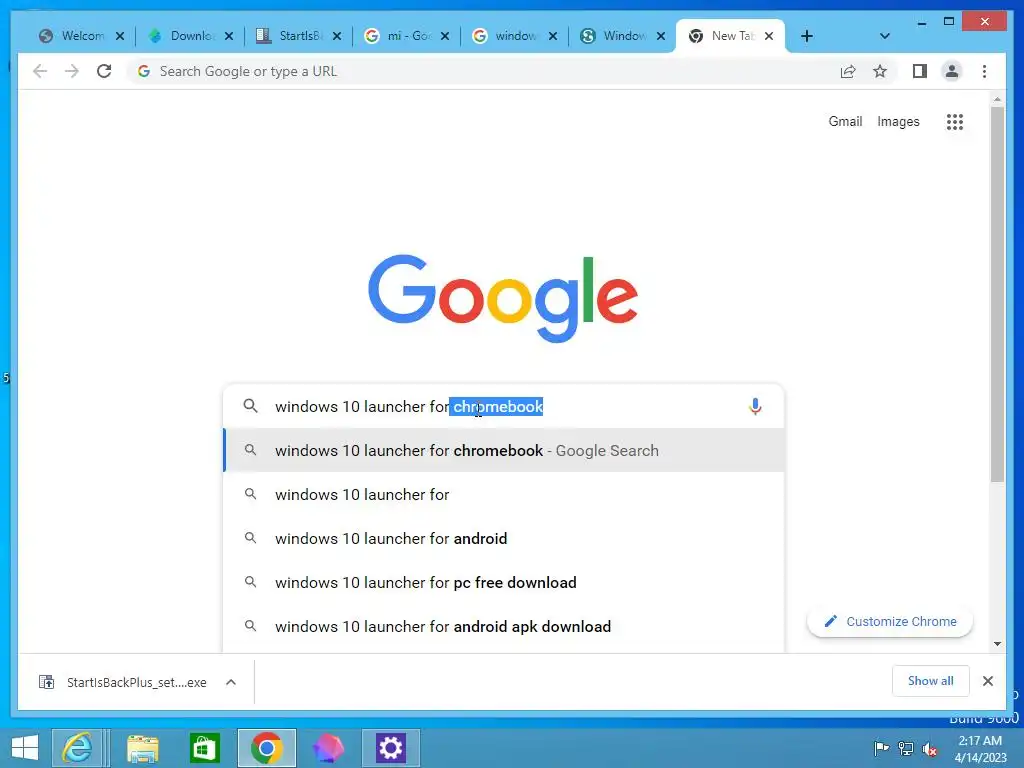Open the Google apps grid
Image resolution: width=1024 pixels, height=768 pixels.
pyautogui.click(x=955, y=121)
